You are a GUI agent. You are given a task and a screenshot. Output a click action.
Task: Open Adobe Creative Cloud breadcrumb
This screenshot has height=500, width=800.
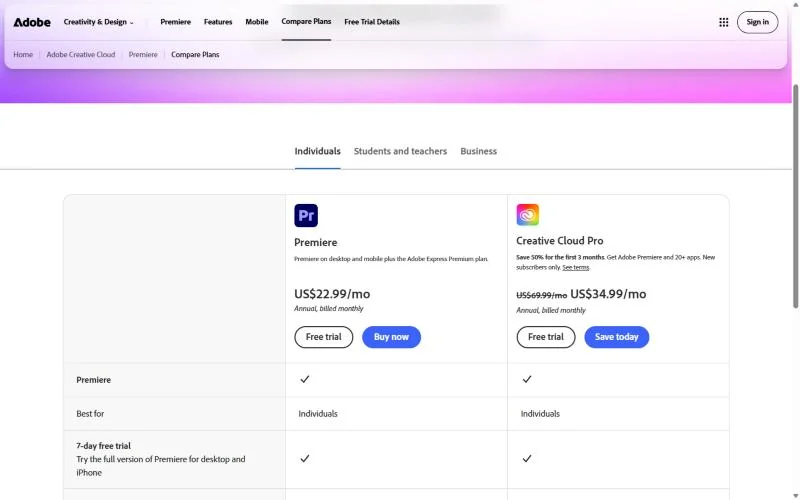(x=81, y=55)
